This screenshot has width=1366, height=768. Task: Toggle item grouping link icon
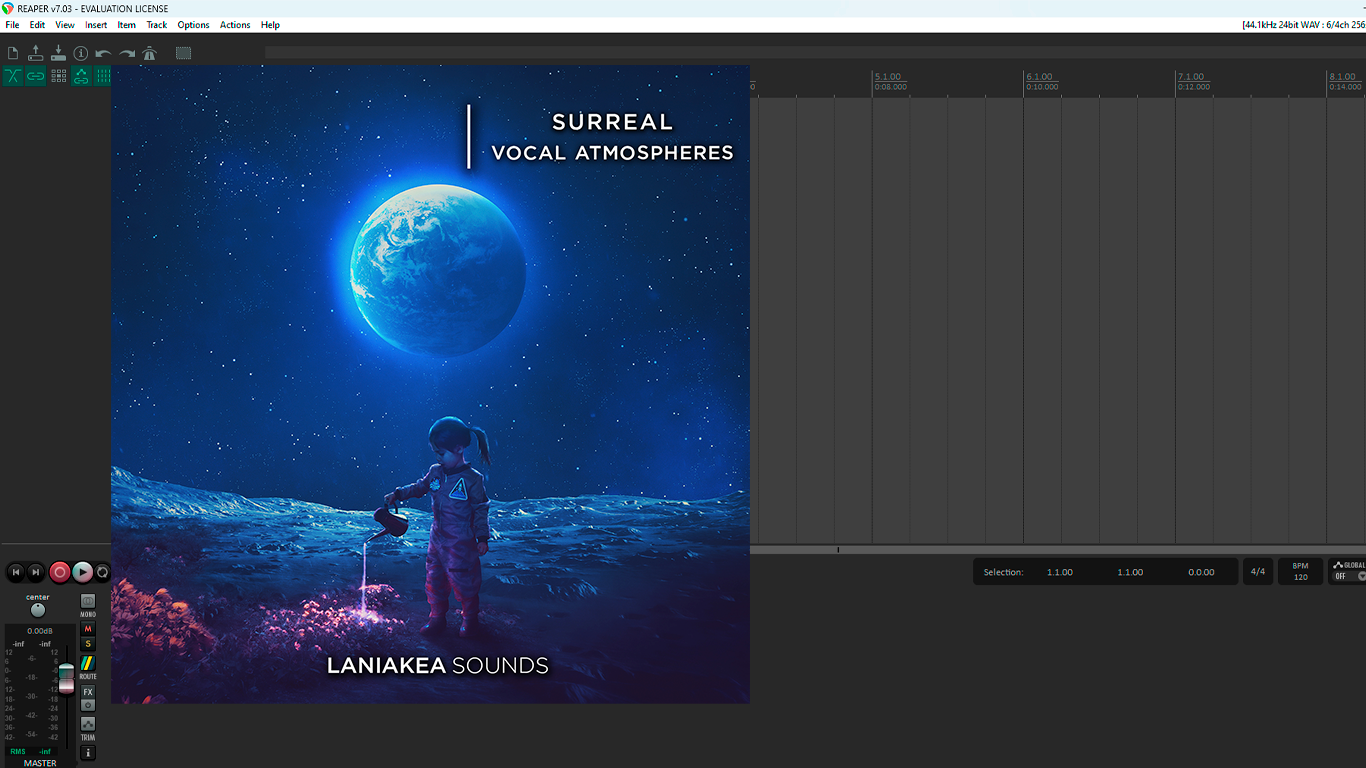click(x=36, y=76)
